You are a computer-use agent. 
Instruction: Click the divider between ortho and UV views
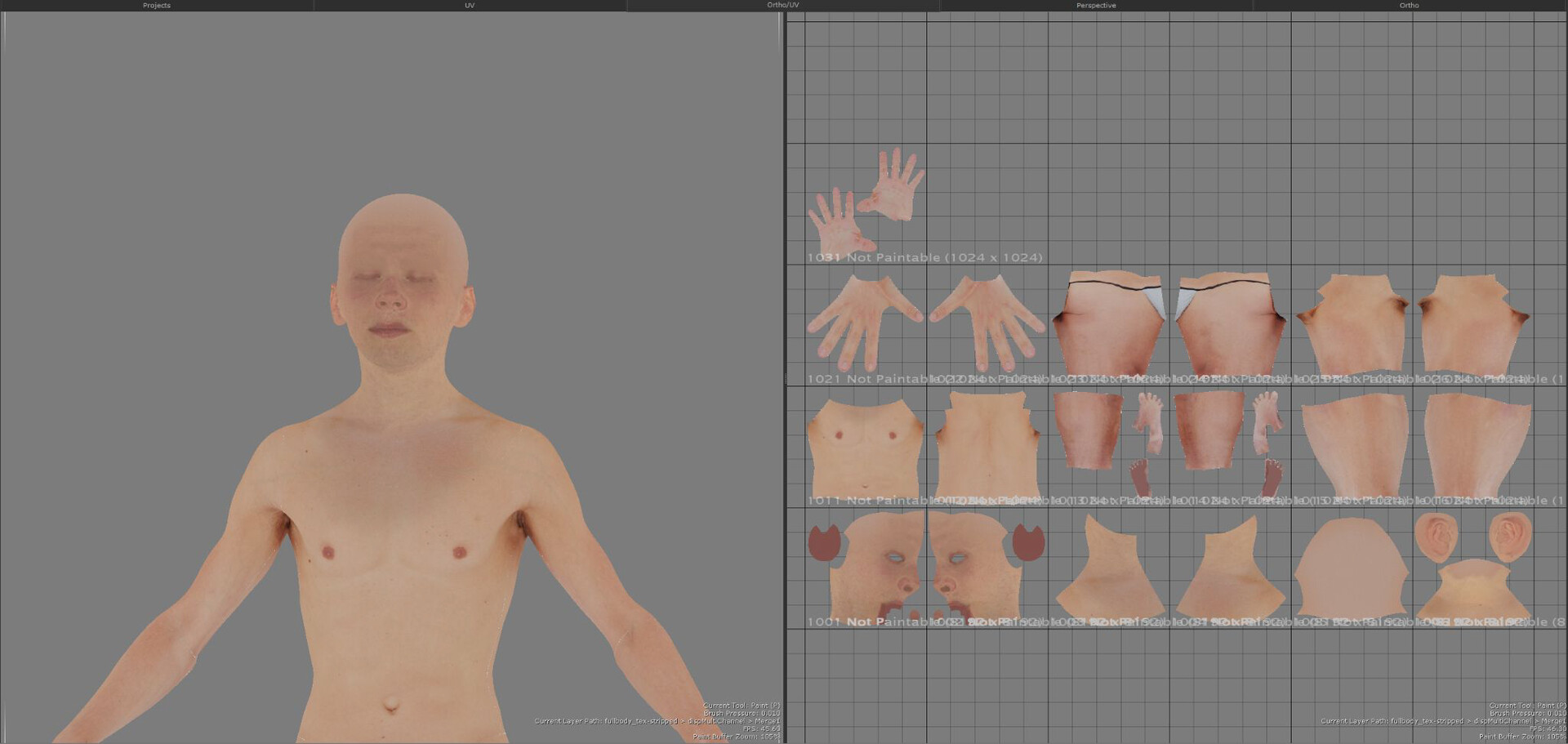click(784, 376)
